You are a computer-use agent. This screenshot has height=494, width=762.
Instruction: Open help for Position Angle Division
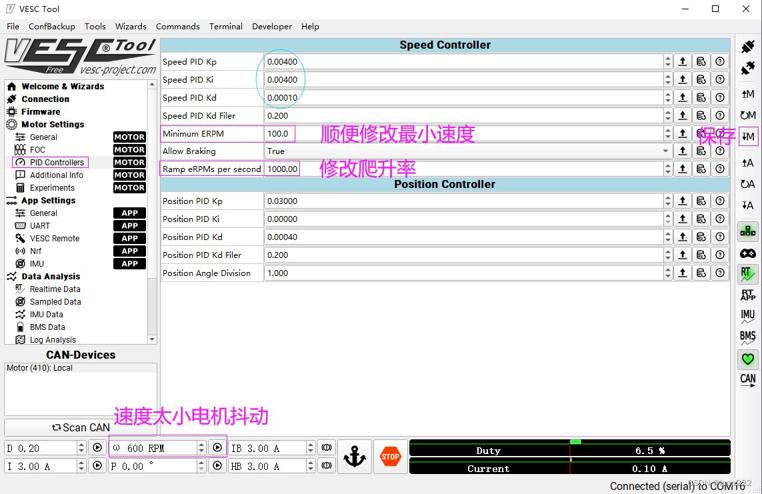pos(720,273)
